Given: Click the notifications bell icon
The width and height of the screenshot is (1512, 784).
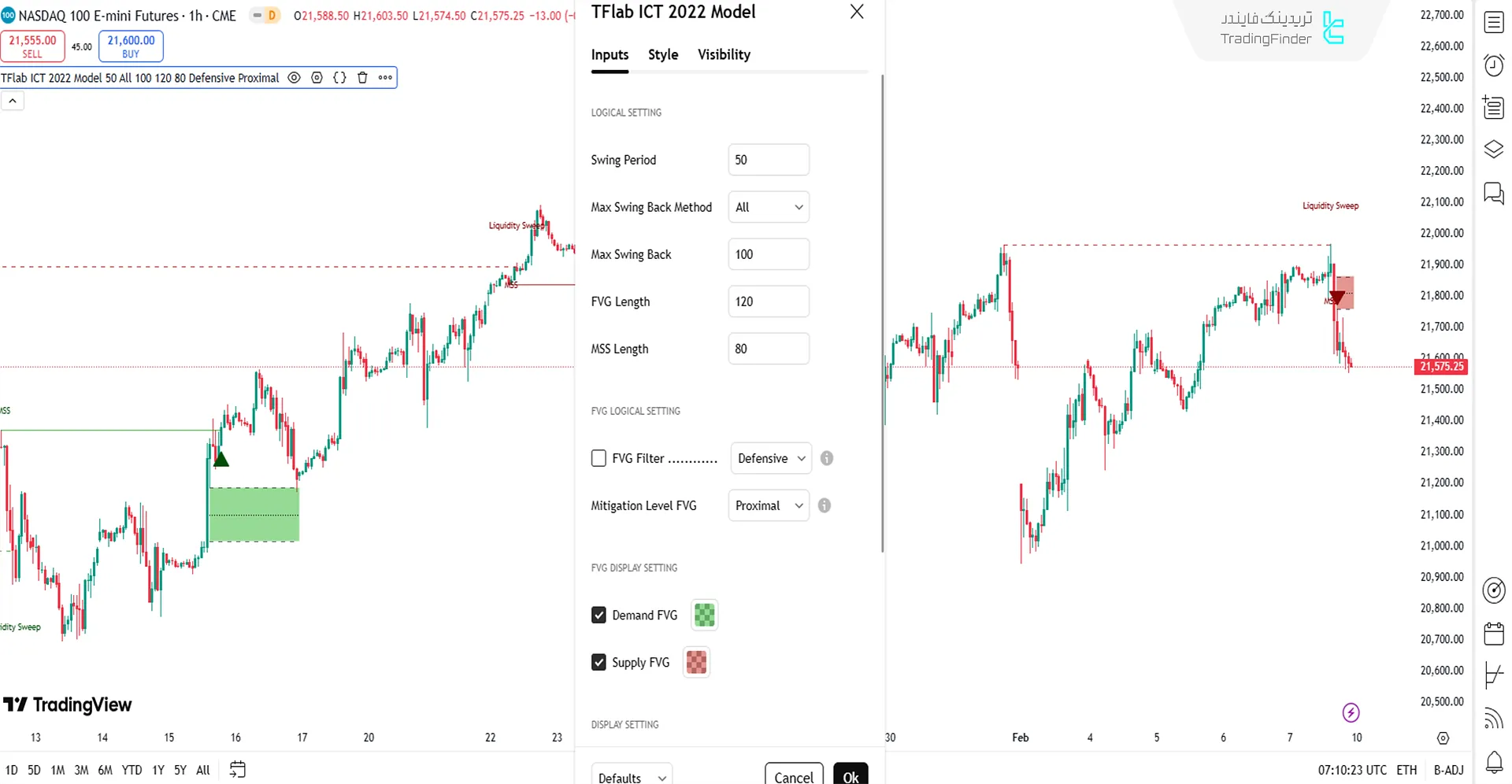Looking at the screenshot, I should (1494, 761).
